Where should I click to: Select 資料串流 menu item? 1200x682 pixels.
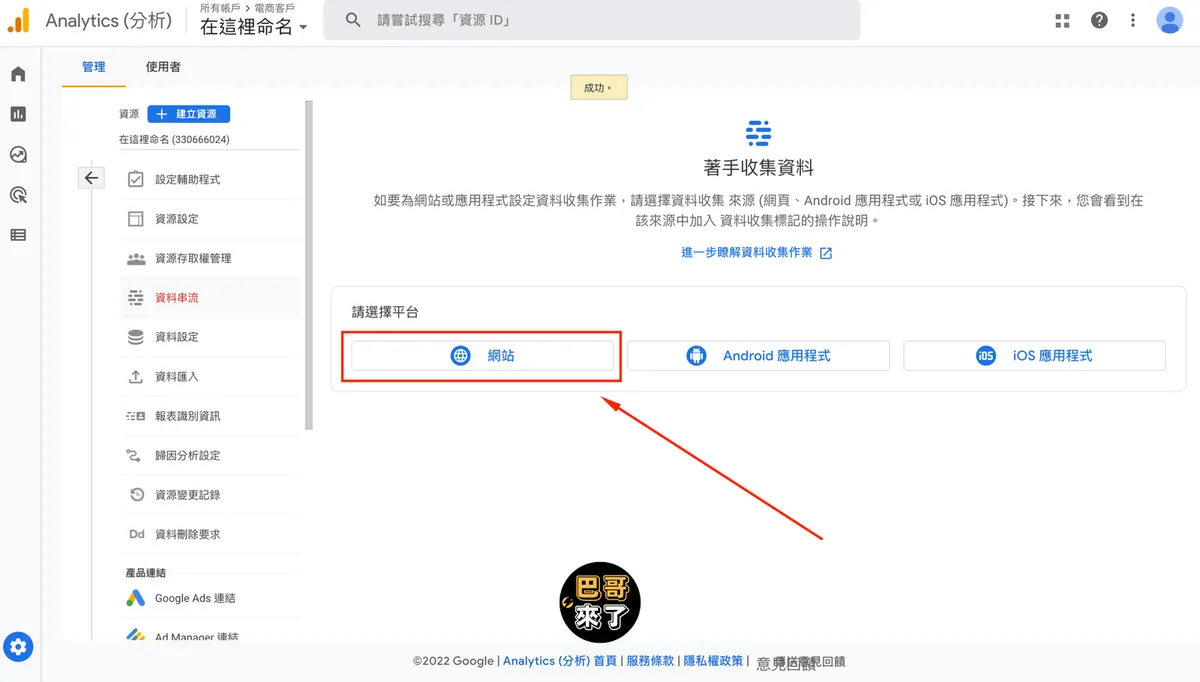pos(210,298)
